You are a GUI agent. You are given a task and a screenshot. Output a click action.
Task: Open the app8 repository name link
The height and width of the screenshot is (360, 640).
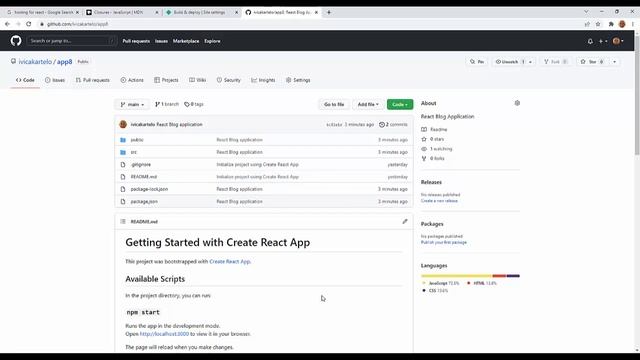[x=64, y=62]
